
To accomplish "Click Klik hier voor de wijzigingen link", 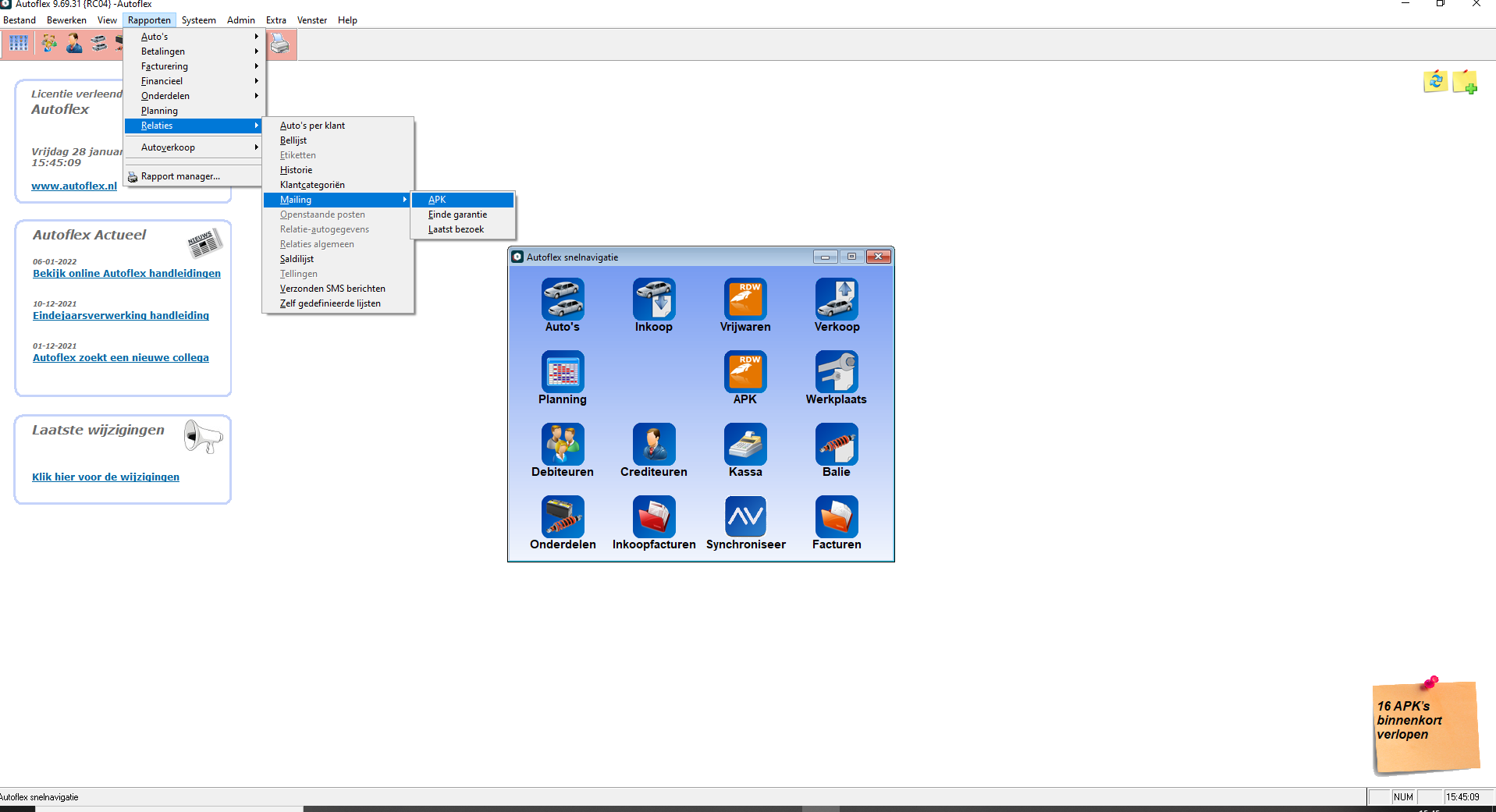I will coord(105,477).
